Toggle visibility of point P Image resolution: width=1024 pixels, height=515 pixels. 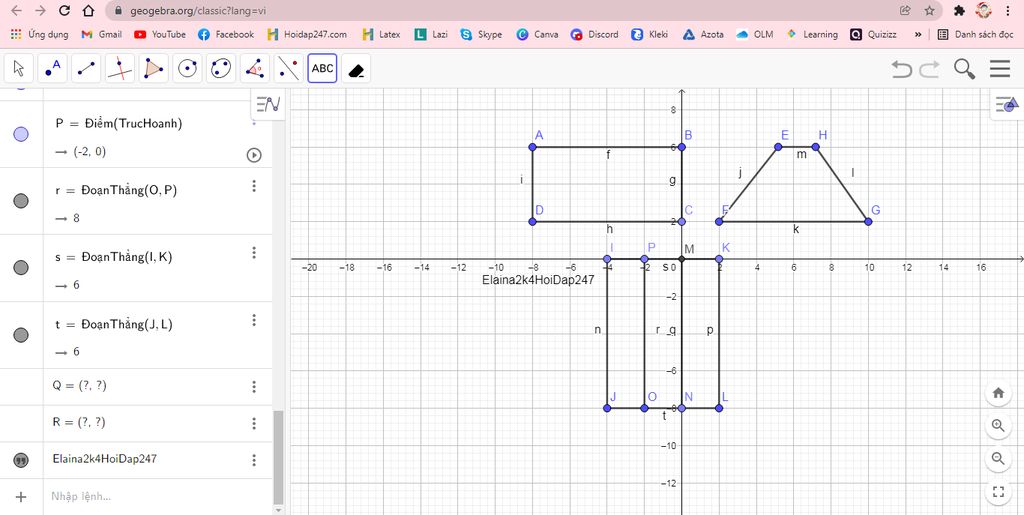[x=21, y=134]
